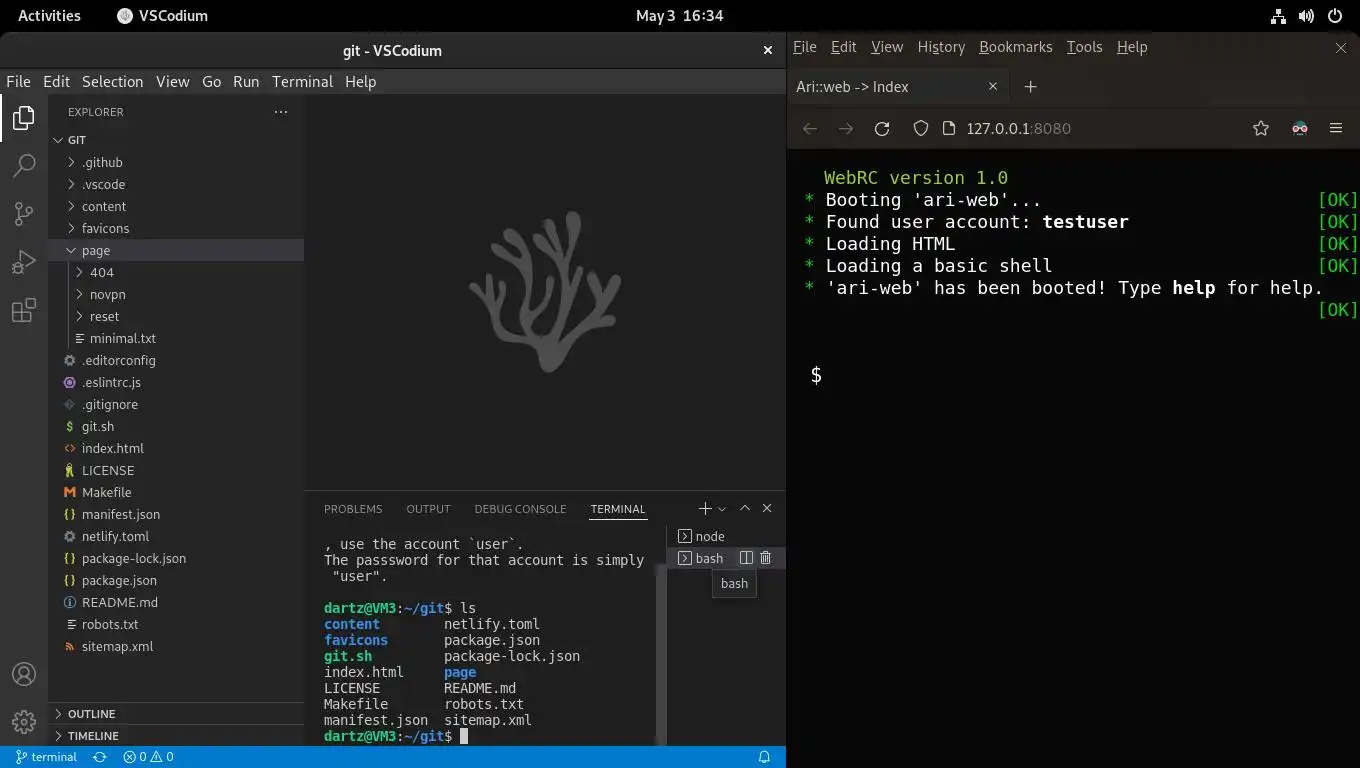The width and height of the screenshot is (1360, 768).
Task: Reload the Ari::web page
Action: 882,128
